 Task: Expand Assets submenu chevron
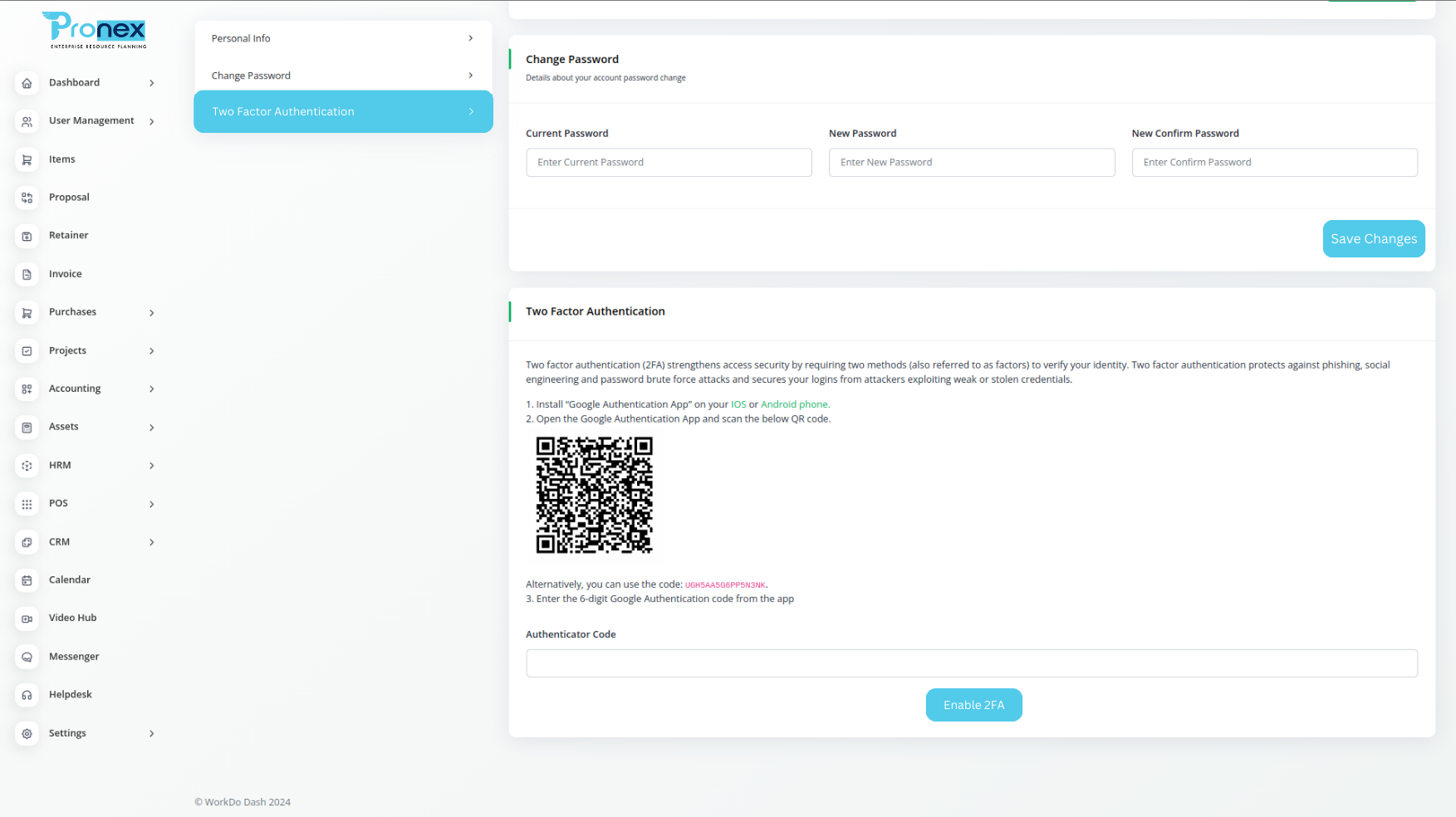click(152, 428)
